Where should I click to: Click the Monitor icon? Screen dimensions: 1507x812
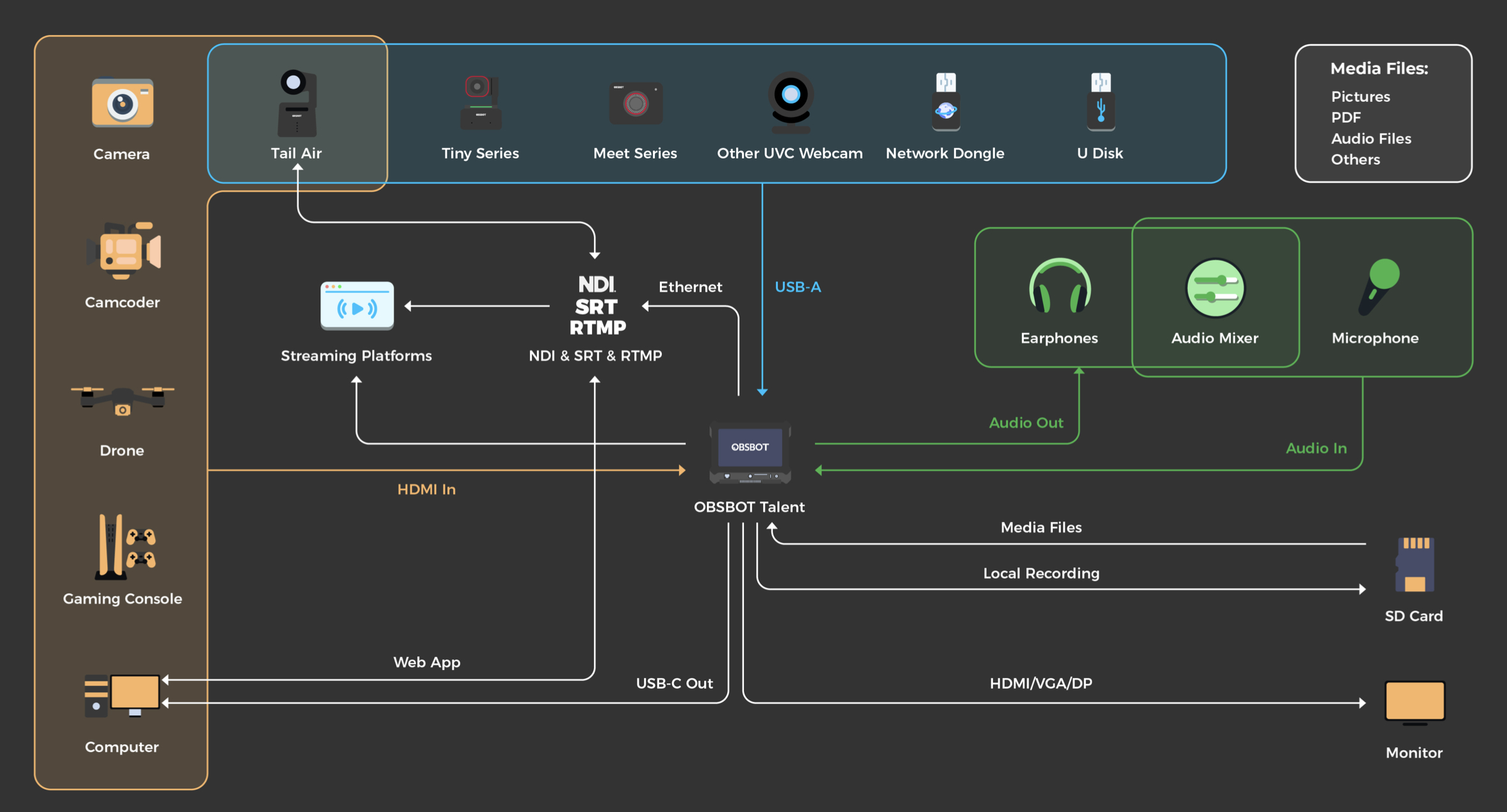1415,703
